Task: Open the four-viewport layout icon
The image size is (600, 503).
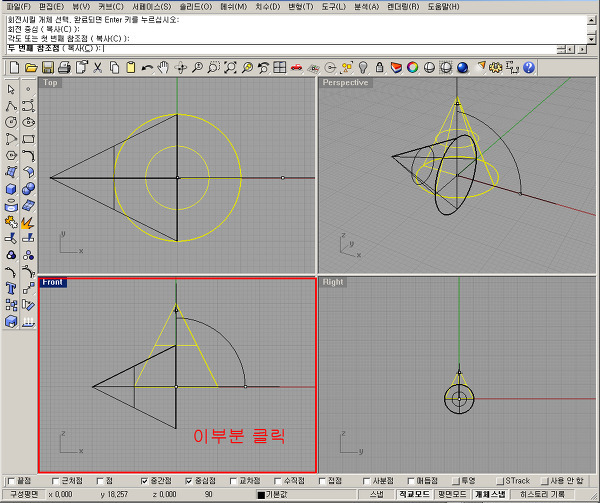Action: [x=280, y=68]
